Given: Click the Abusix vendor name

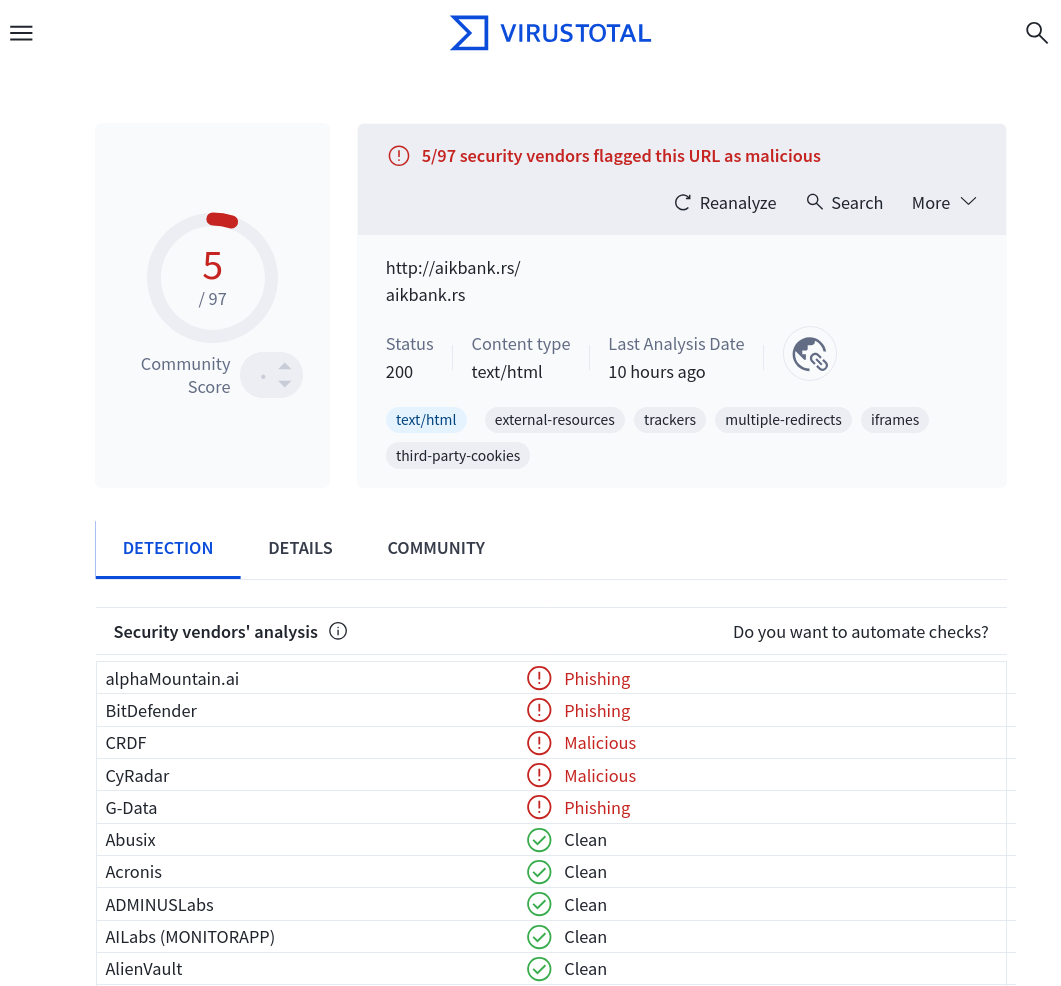Looking at the screenshot, I should point(131,840).
